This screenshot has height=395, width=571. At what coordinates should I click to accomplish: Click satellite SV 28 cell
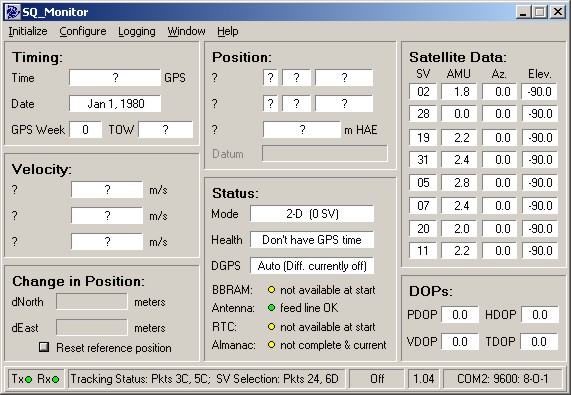point(423,114)
